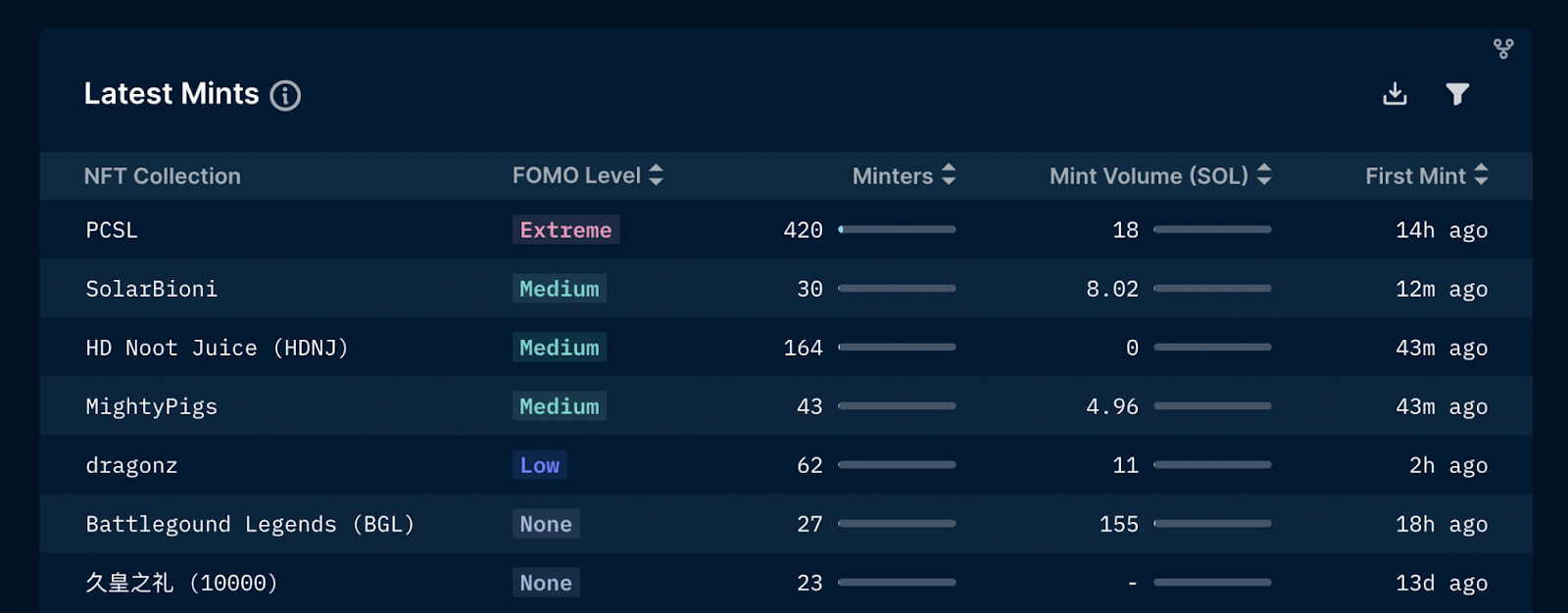
Task: Sort by Minters column arrows
Action: tap(949, 175)
